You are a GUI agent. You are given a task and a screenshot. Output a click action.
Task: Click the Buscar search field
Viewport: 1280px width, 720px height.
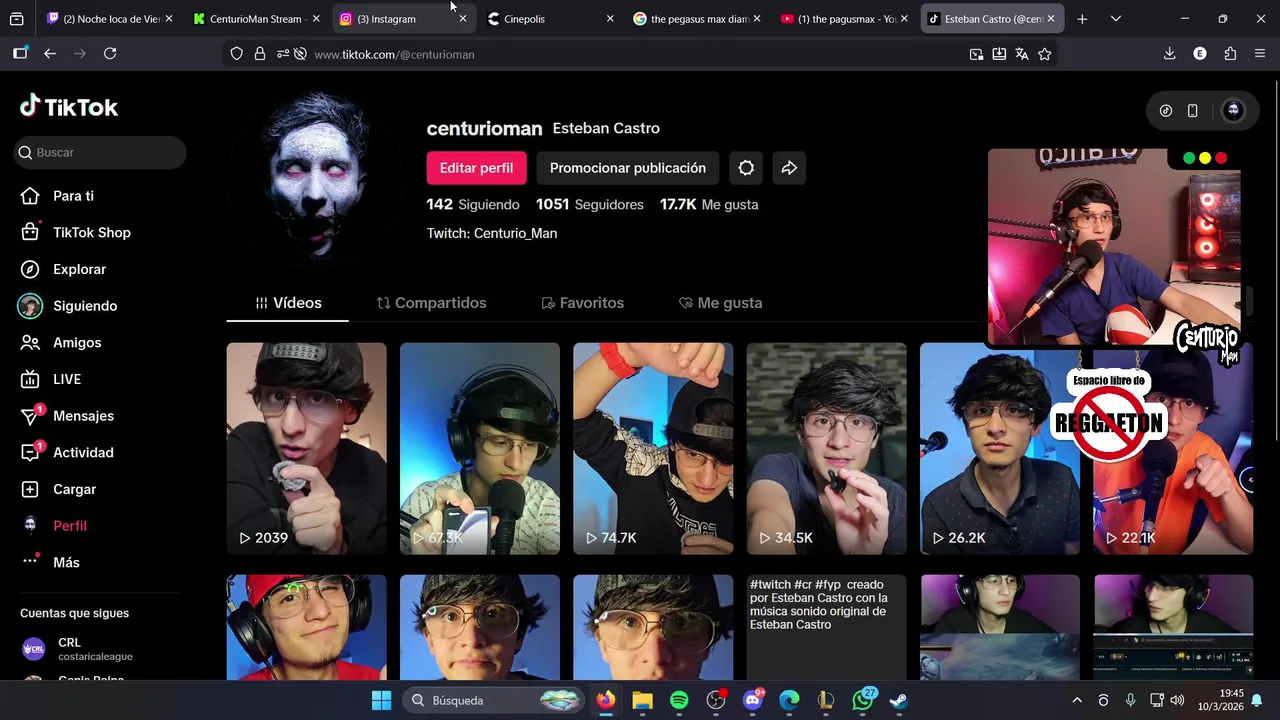(100, 152)
